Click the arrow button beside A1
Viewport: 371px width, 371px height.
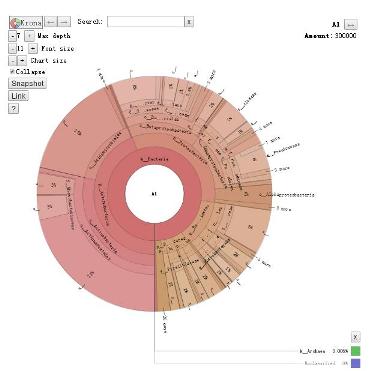coord(351,25)
